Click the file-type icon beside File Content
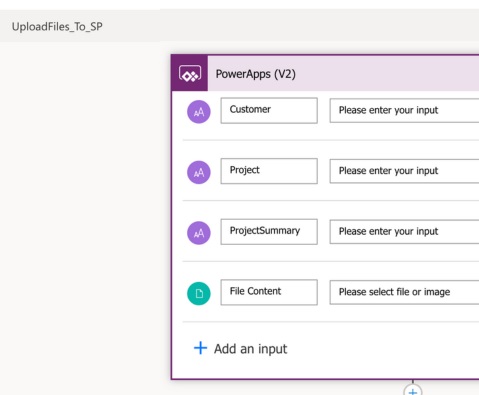The height and width of the screenshot is (395, 479). point(199,294)
